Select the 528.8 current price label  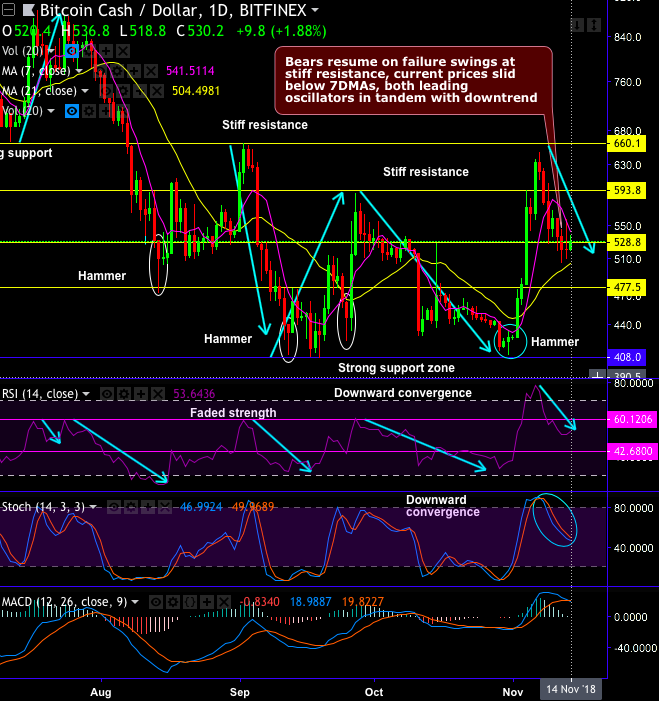click(626, 242)
